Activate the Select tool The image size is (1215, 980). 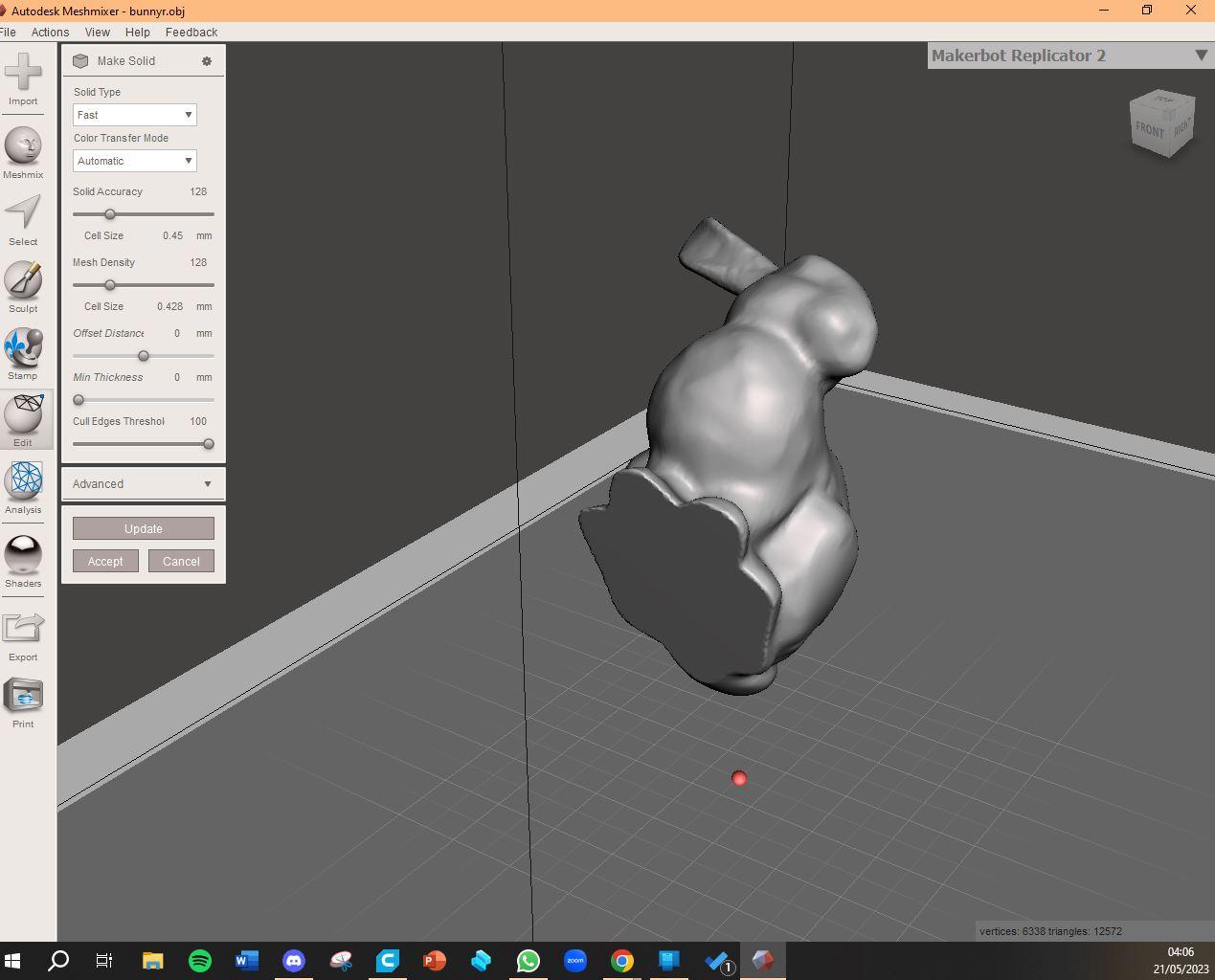(23, 220)
